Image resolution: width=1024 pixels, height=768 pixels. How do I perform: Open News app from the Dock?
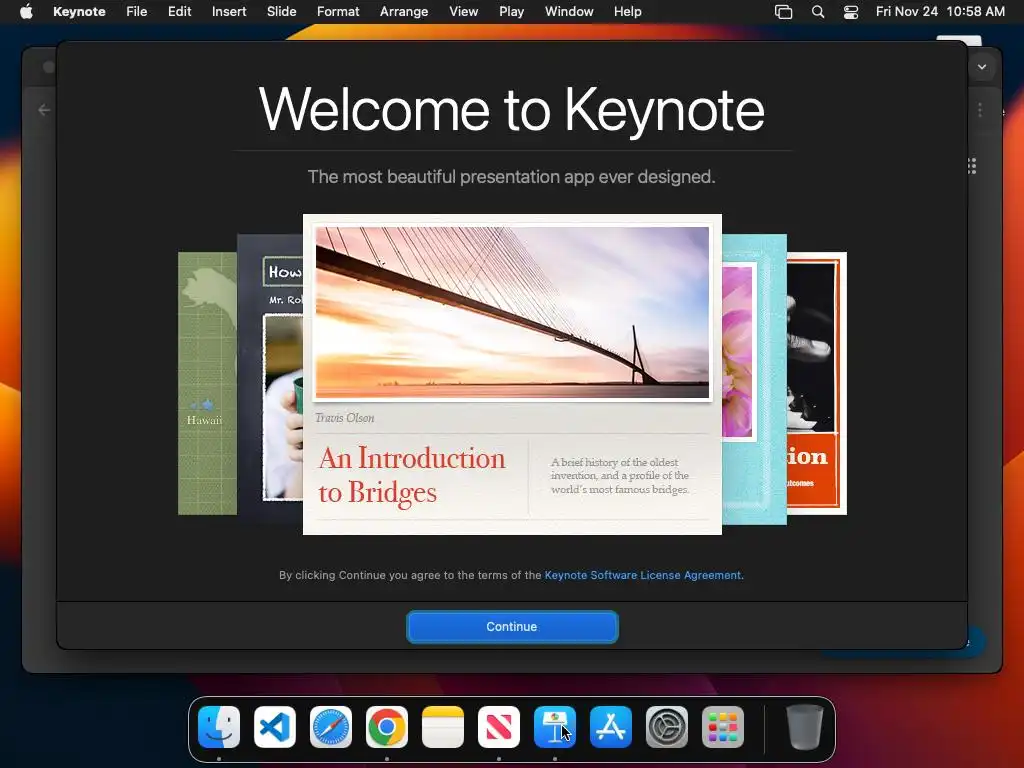(499, 727)
